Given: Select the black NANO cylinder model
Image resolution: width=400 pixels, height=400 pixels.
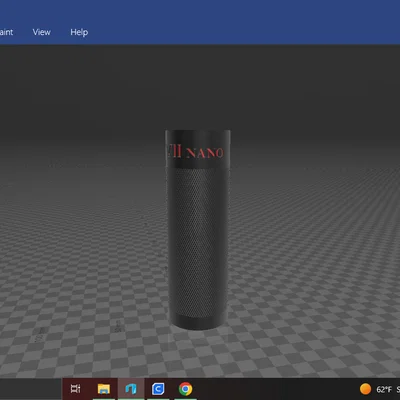Looking at the screenshot, I should [x=198, y=230].
